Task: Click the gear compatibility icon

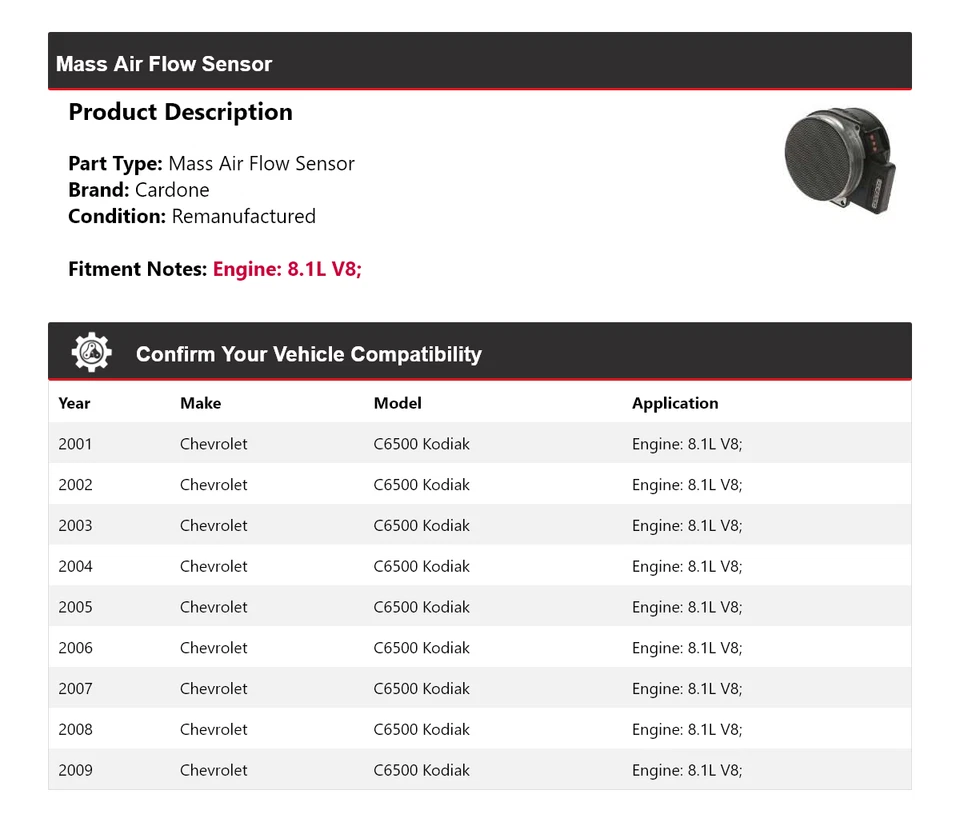Action: point(92,353)
